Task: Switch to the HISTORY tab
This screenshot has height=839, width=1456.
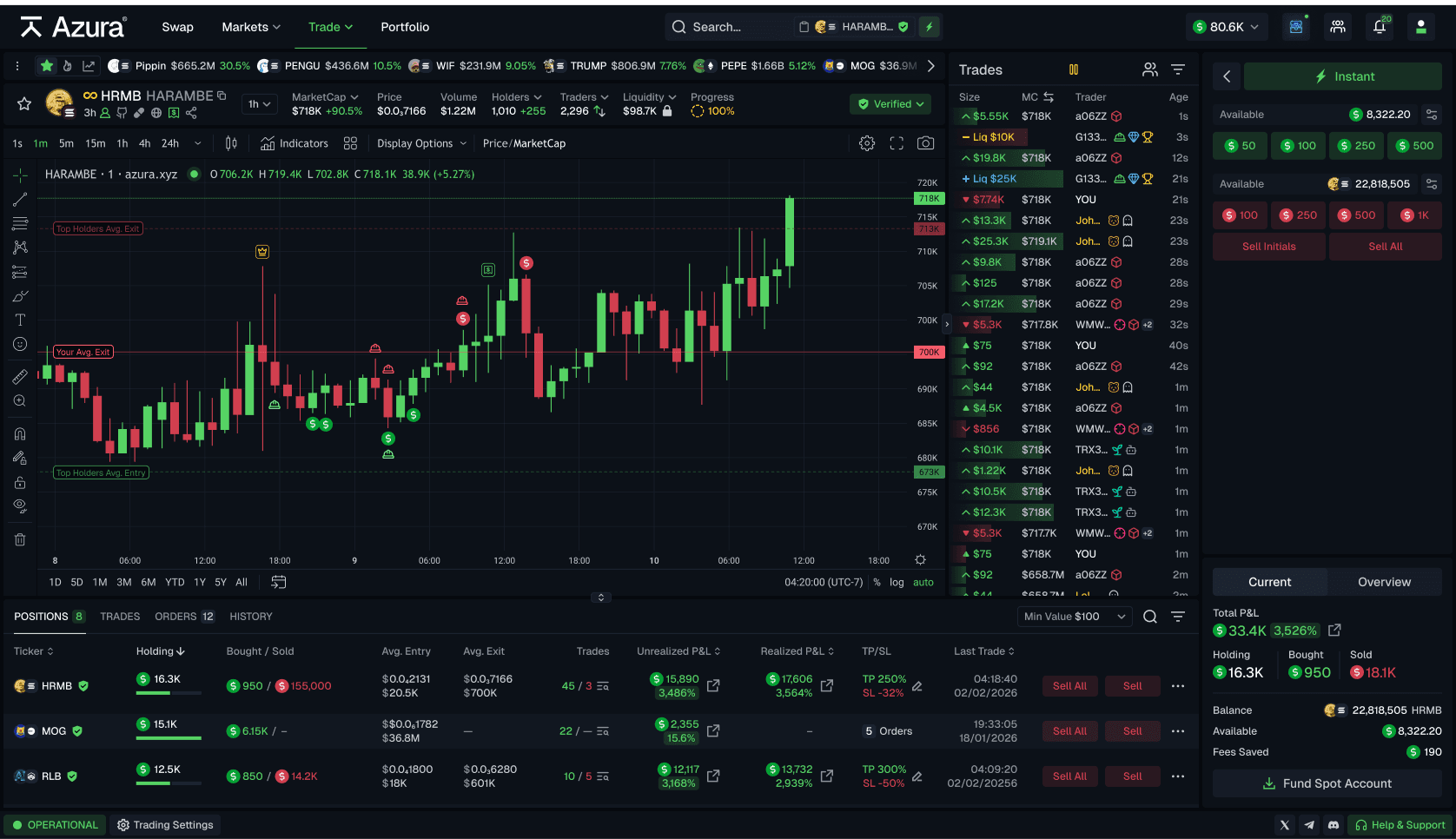Action: [251, 617]
